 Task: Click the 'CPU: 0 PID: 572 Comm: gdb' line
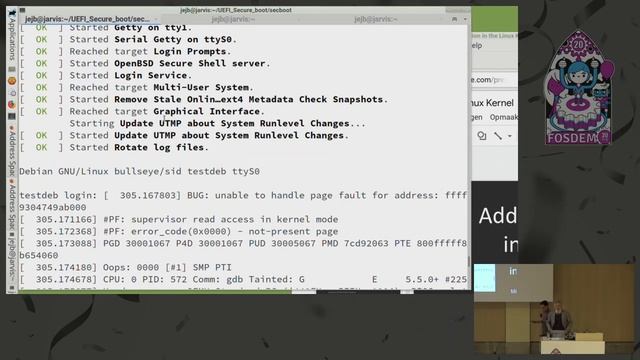243,280
